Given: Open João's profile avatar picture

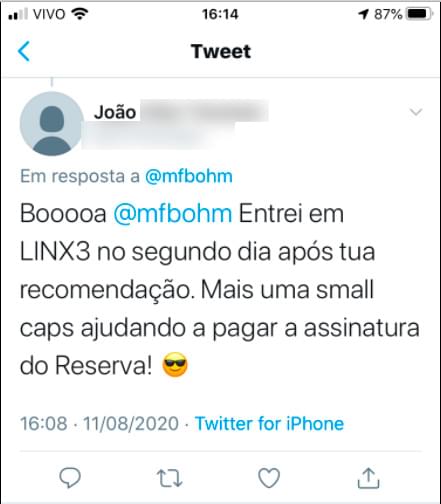Looking at the screenshot, I should click(x=52, y=124).
